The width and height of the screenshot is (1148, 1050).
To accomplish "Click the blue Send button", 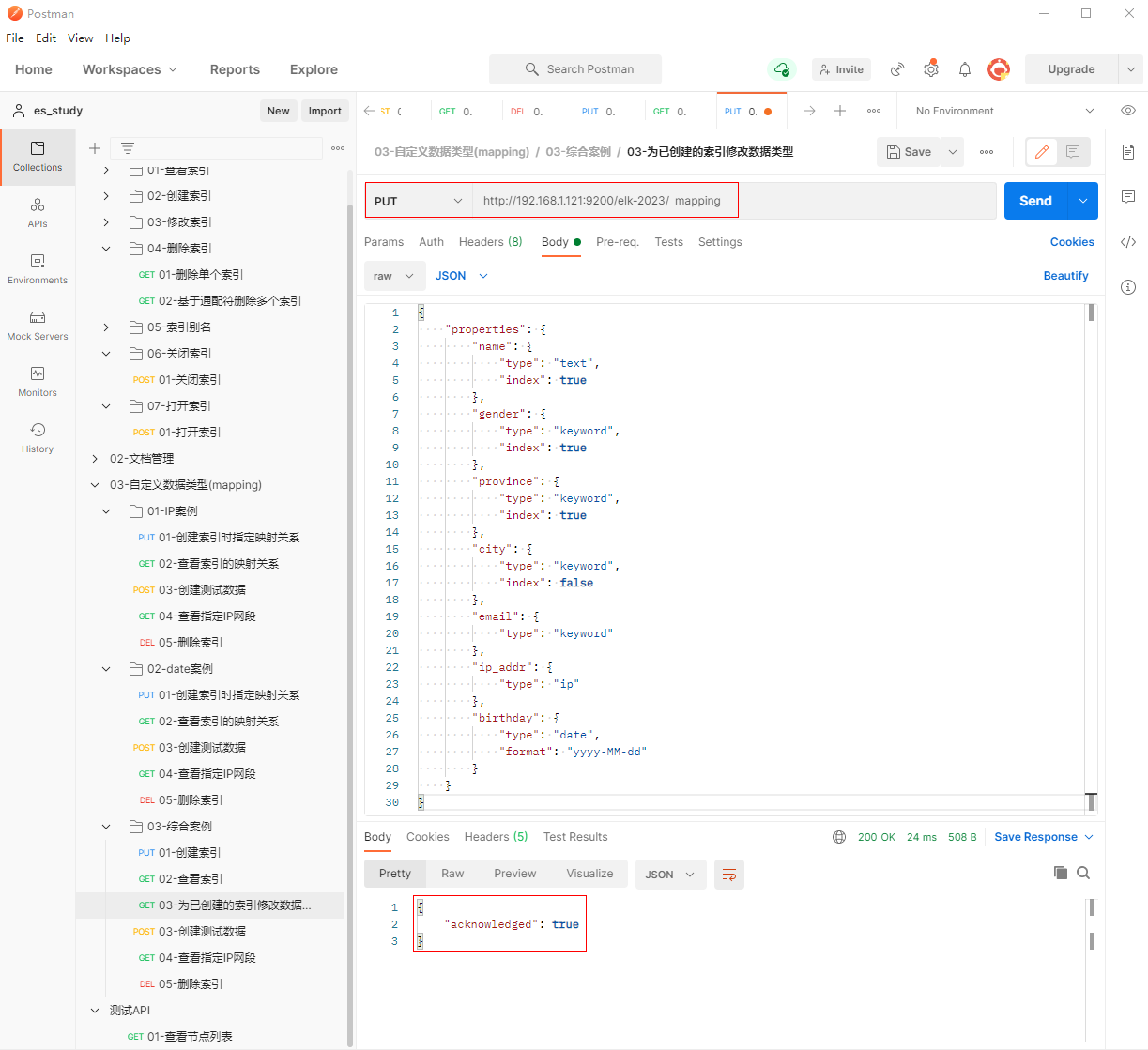I will click(1035, 201).
